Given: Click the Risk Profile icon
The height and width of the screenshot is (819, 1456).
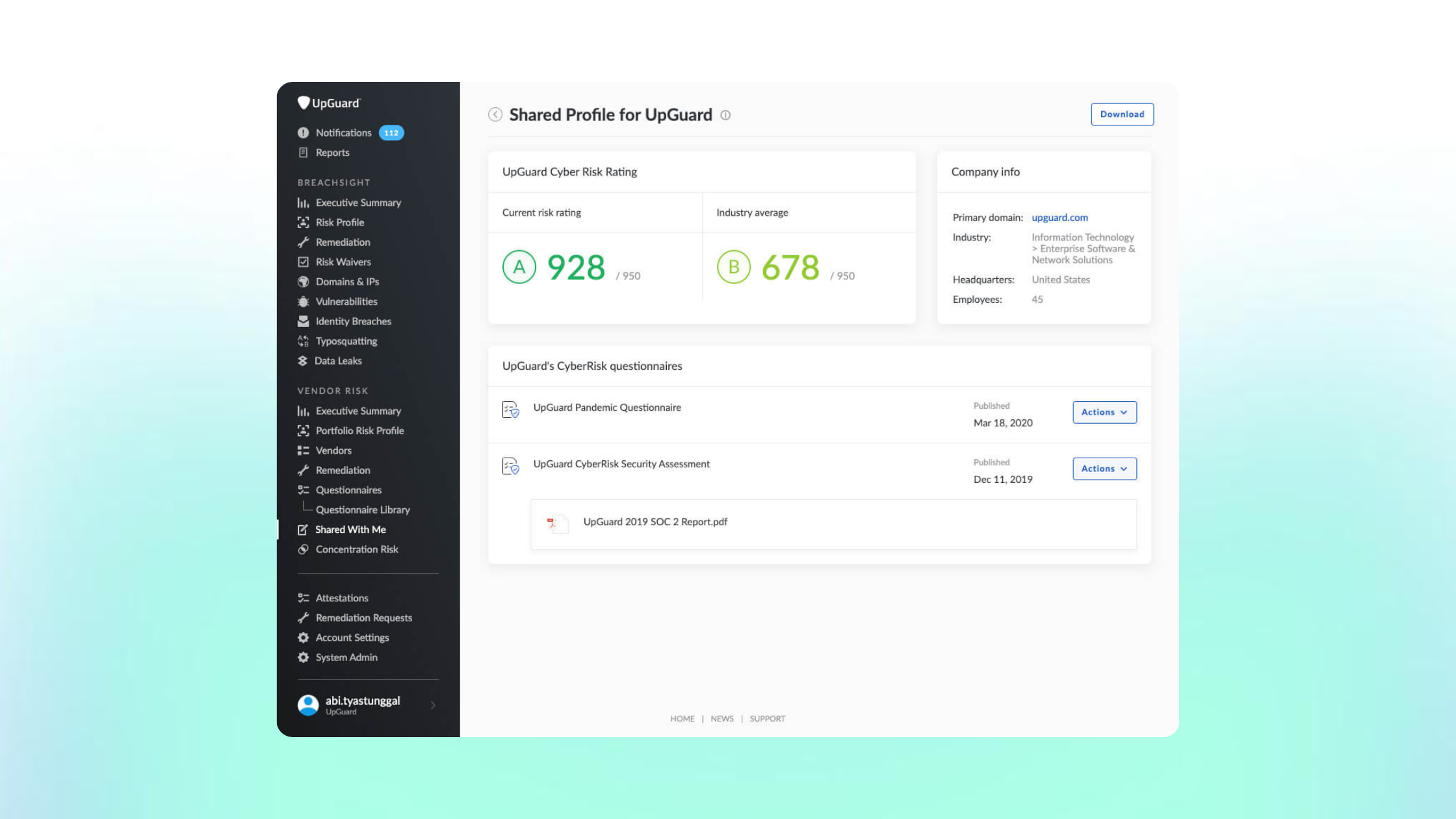Looking at the screenshot, I should click(x=303, y=222).
